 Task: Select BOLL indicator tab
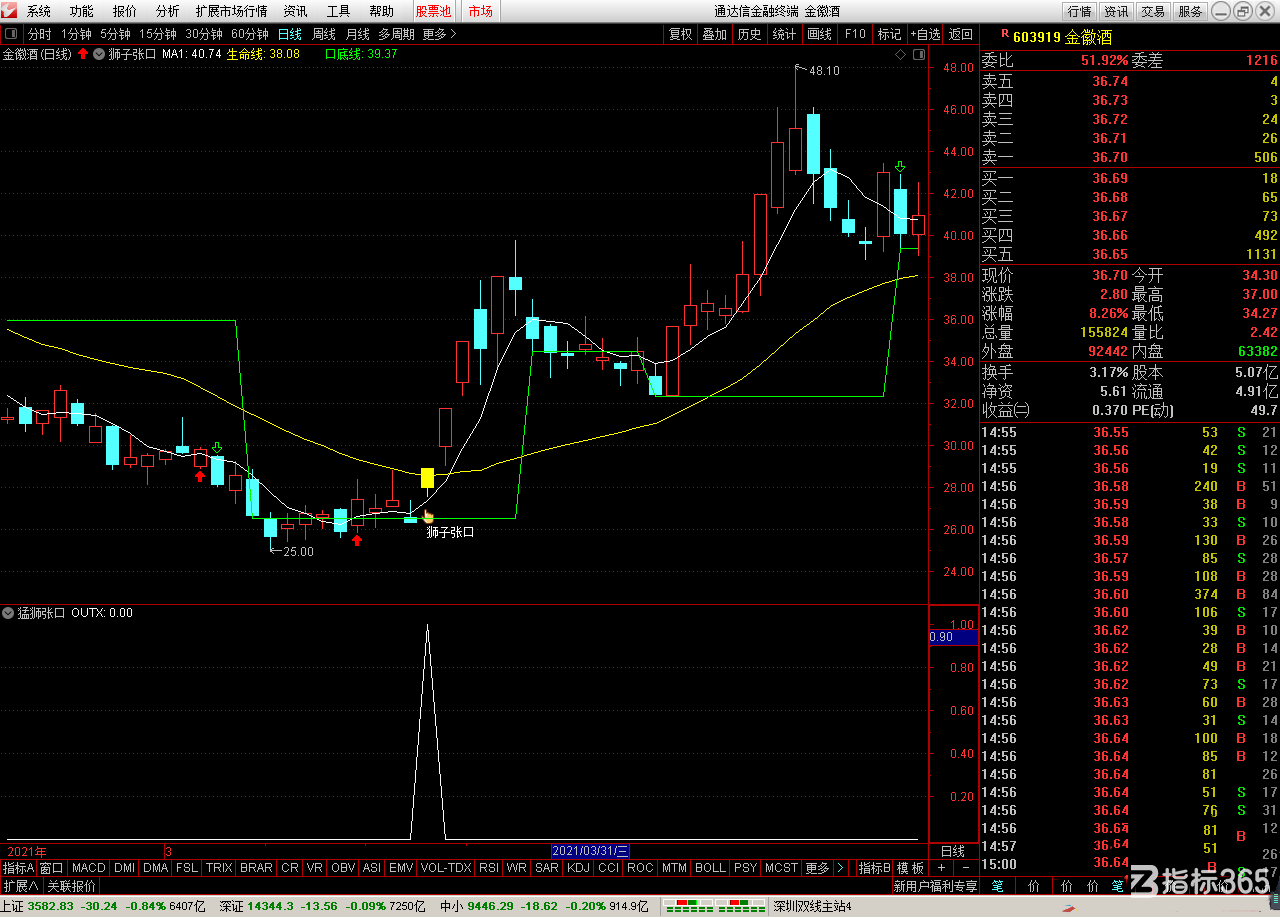coord(710,868)
